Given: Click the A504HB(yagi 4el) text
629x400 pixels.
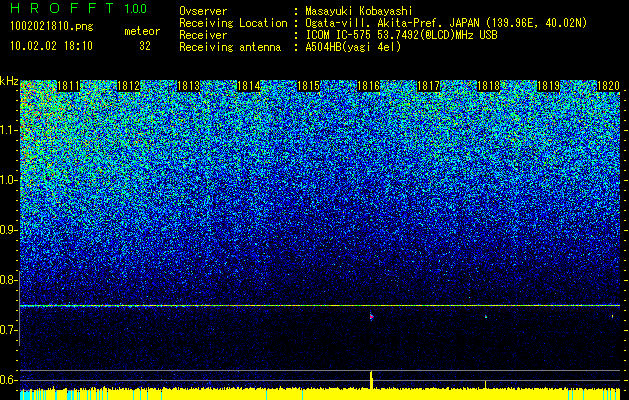Looking at the screenshot, I should (x=353, y=47).
